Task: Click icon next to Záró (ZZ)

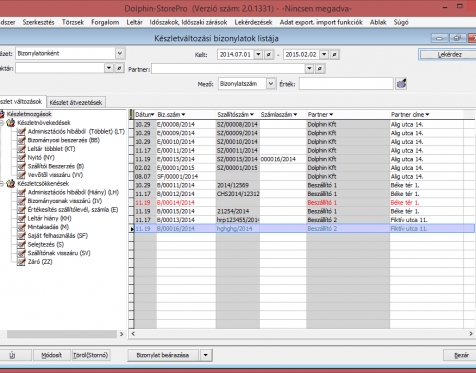Action: tap(21, 262)
